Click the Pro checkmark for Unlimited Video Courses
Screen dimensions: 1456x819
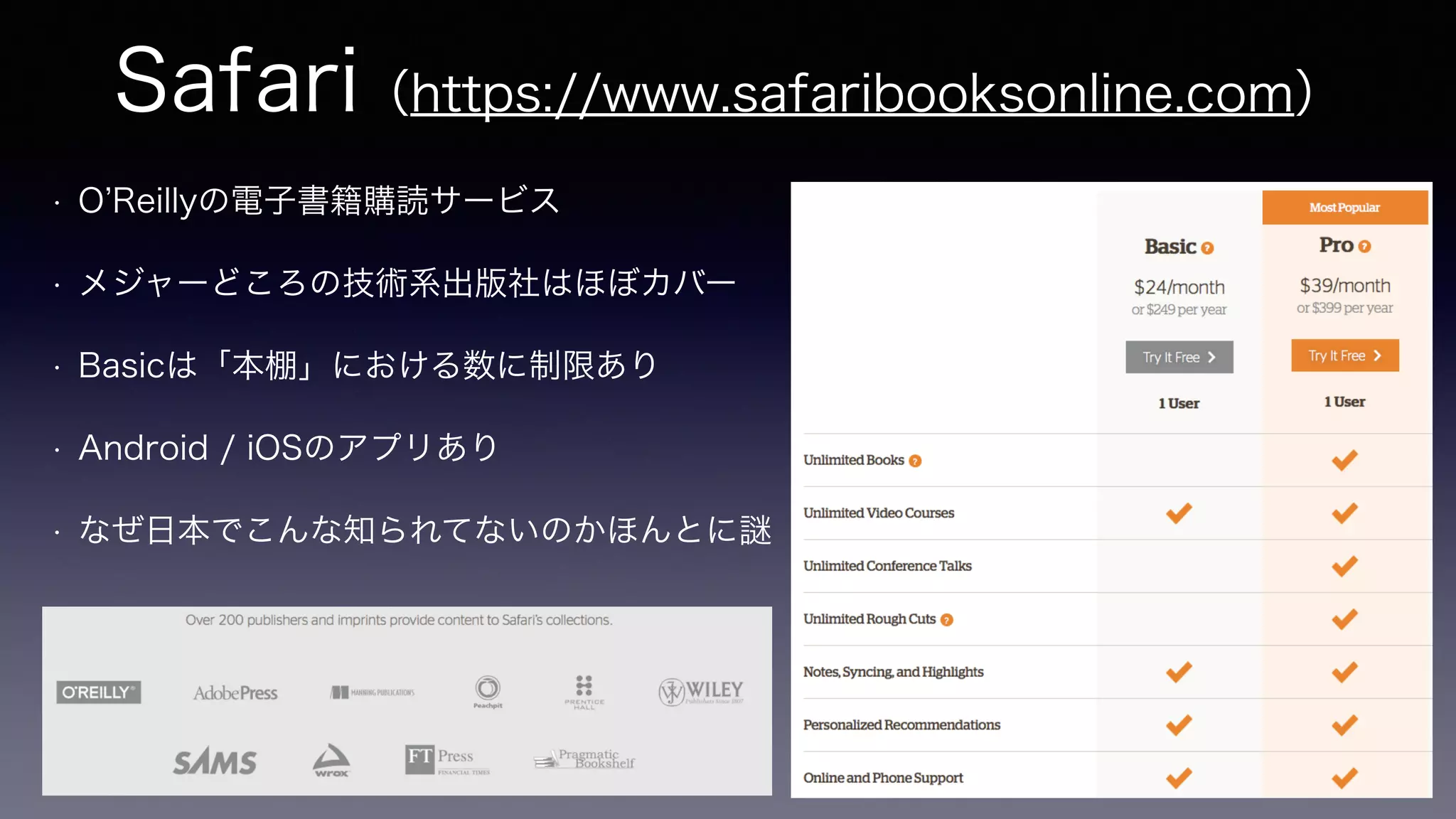point(1344,513)
